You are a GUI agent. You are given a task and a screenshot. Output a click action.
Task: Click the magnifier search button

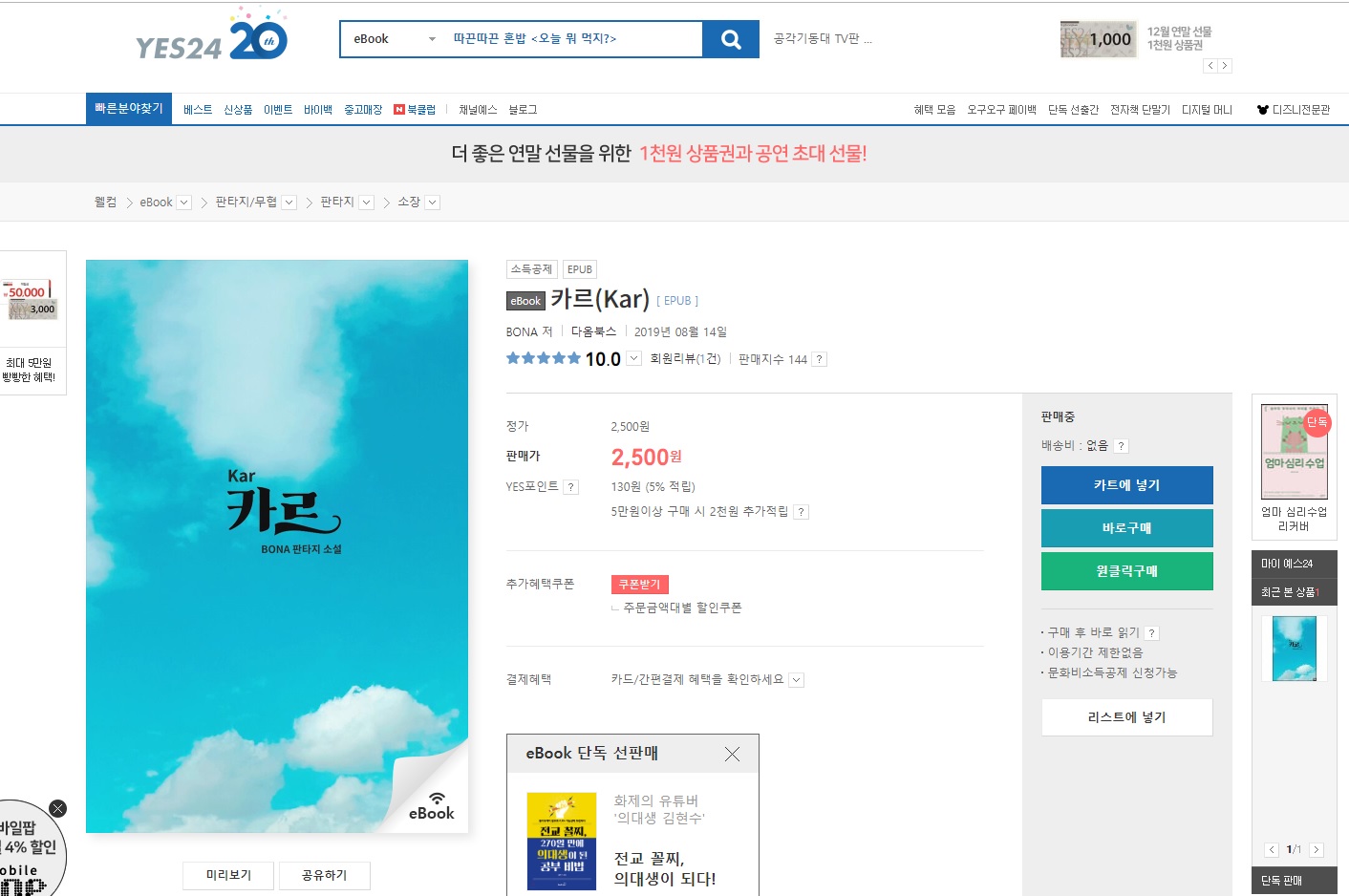[731, 39]
